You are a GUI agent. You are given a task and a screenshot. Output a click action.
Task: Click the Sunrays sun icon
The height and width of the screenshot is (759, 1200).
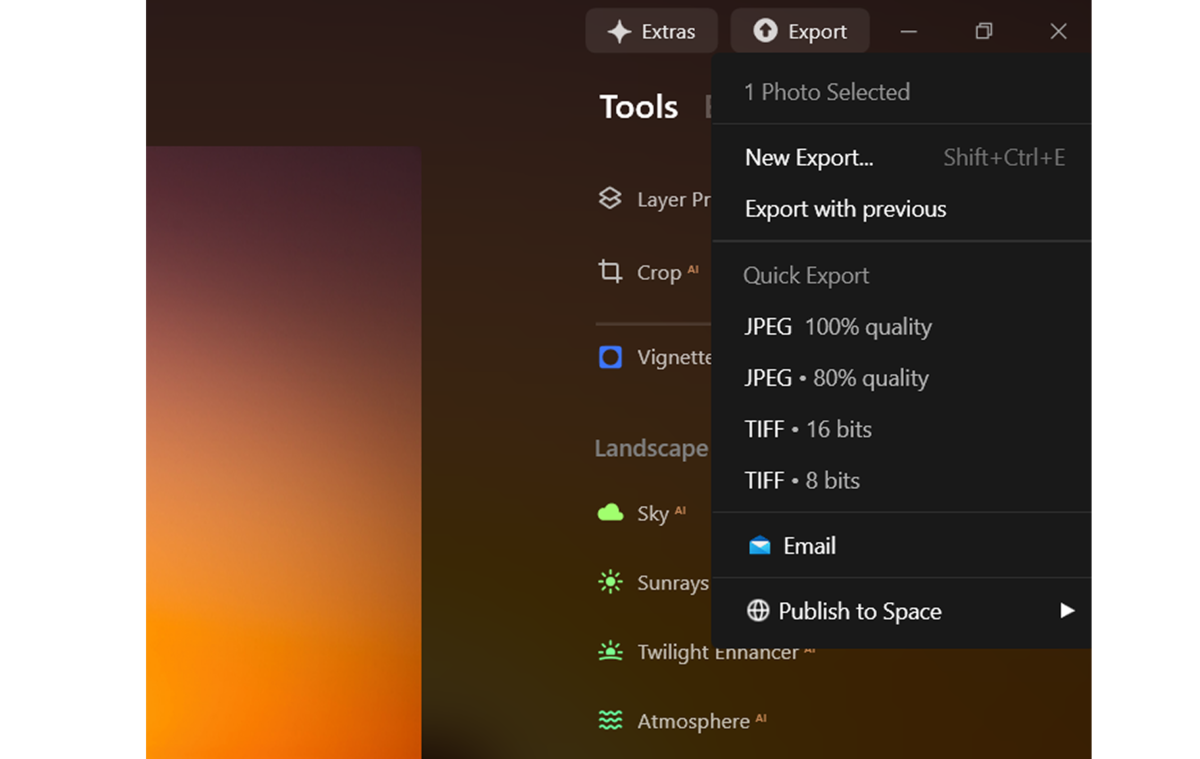(610, 582)
